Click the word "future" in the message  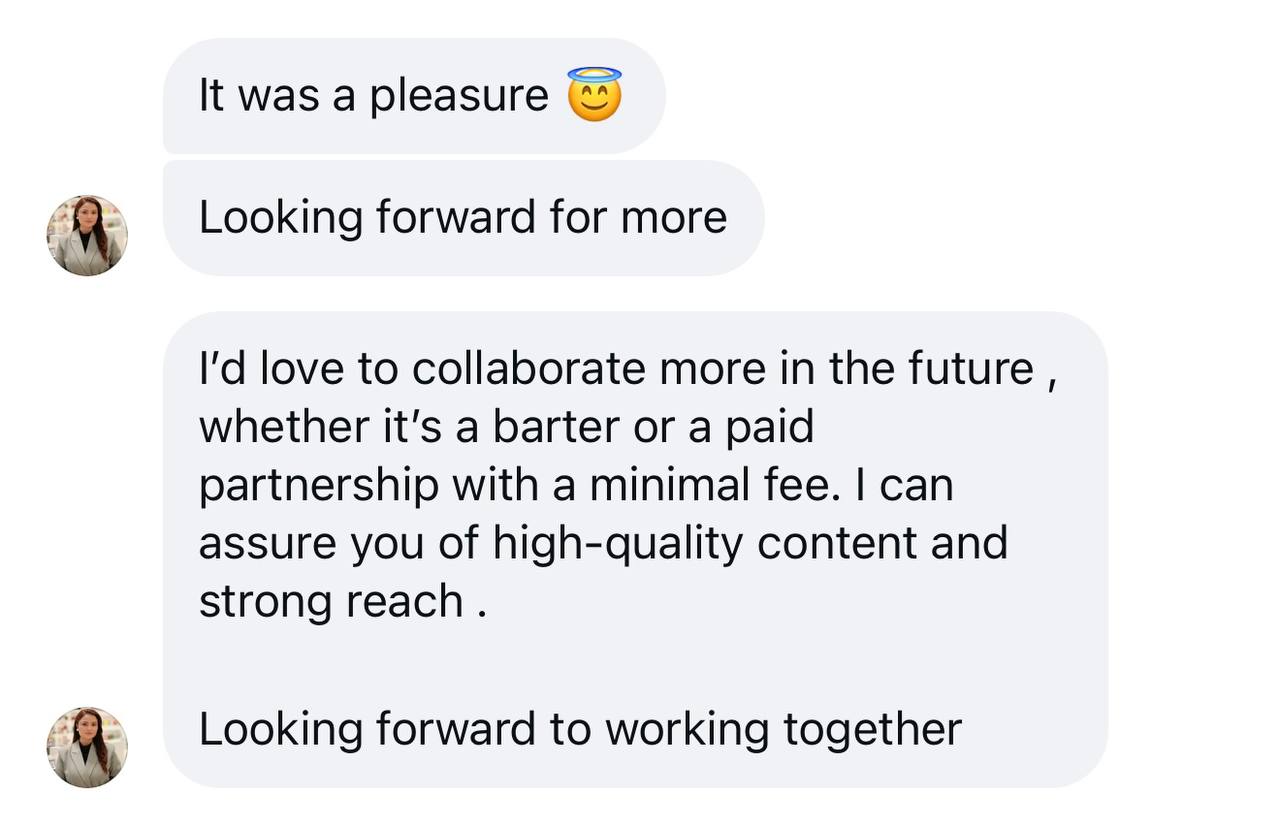pos(970,369)
